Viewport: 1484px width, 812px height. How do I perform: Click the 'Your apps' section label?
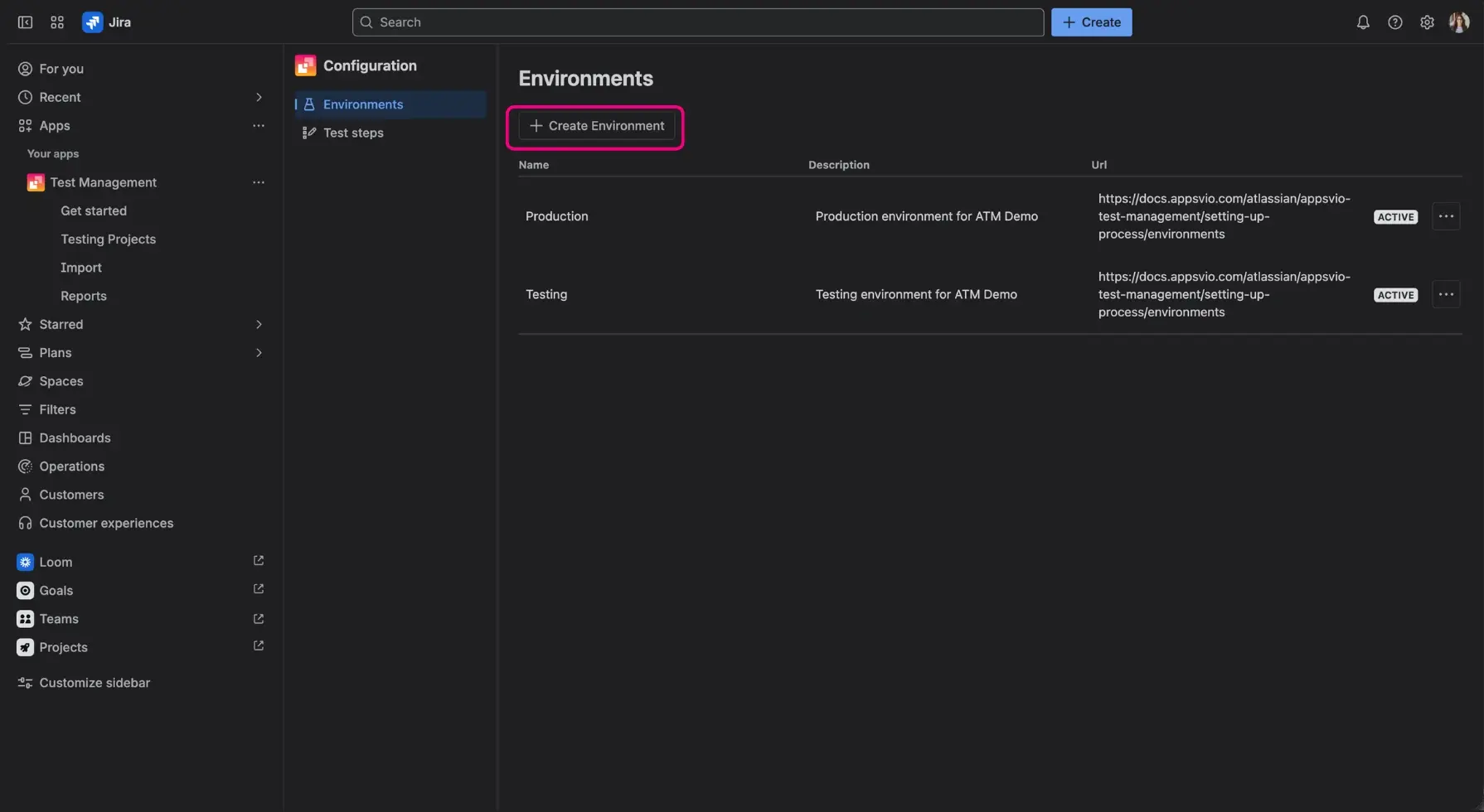[x=53, y=154]
